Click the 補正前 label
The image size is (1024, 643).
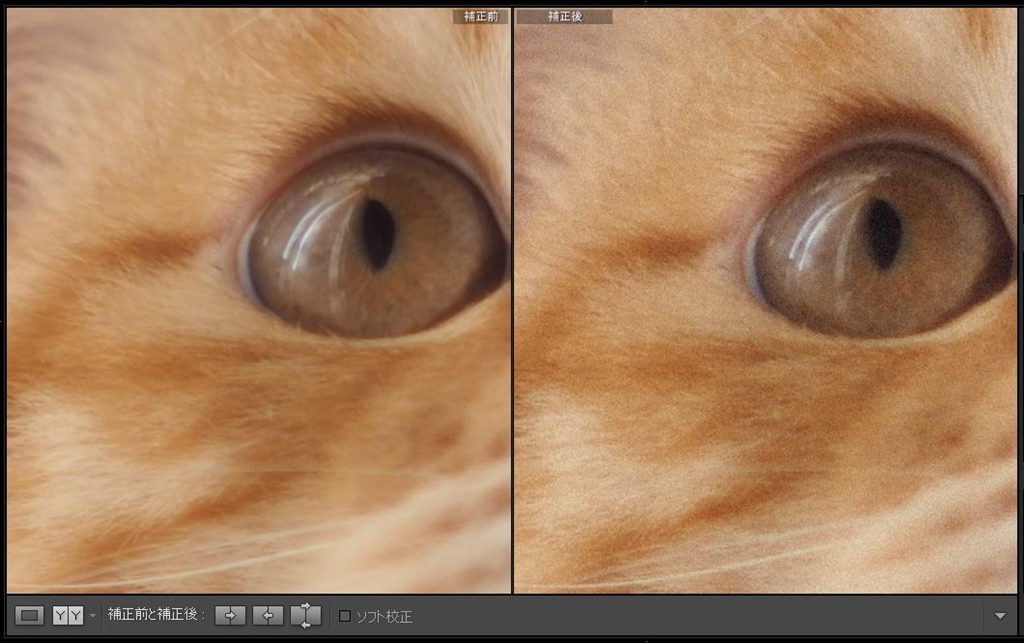tap(481, 16)
